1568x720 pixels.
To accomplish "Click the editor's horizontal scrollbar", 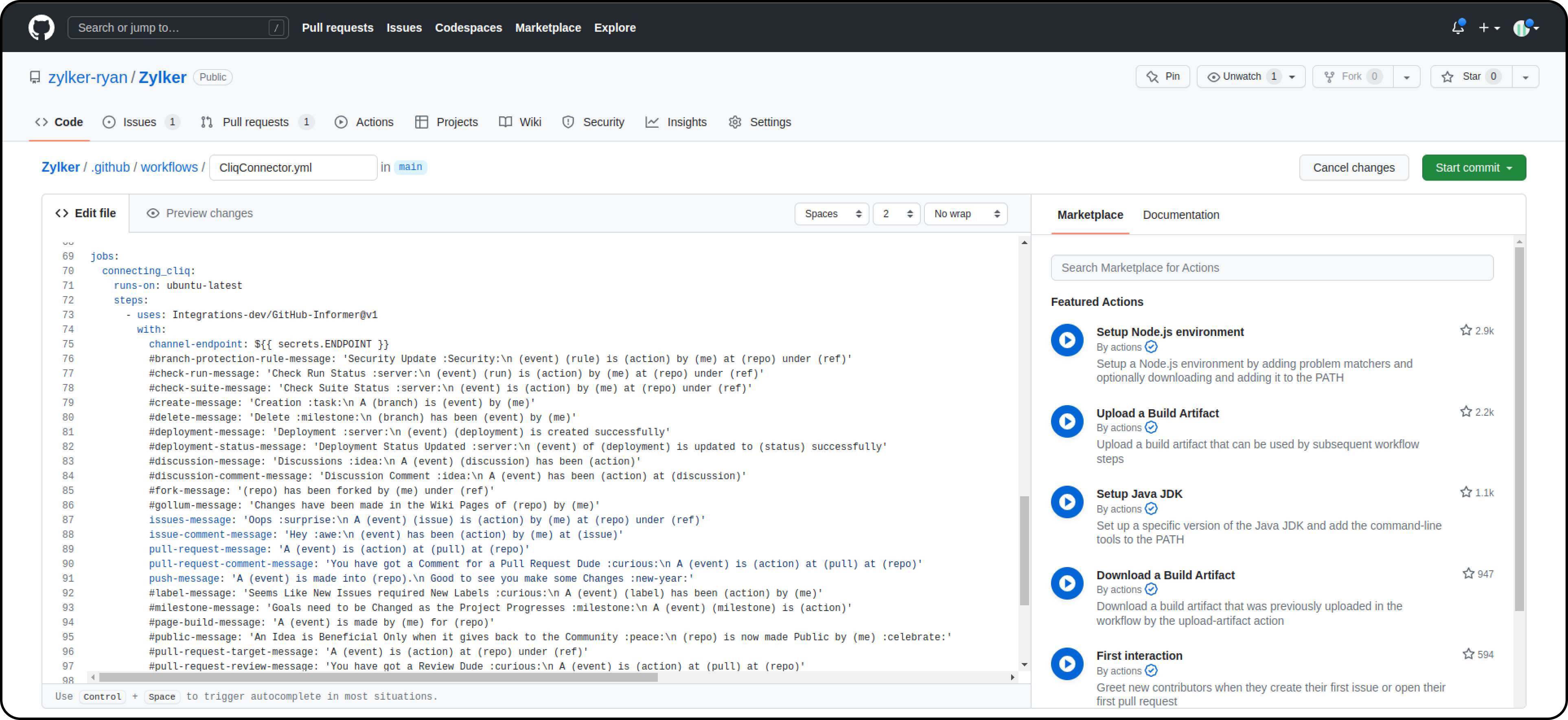I will pyautogui.click(x=377, y=677).
